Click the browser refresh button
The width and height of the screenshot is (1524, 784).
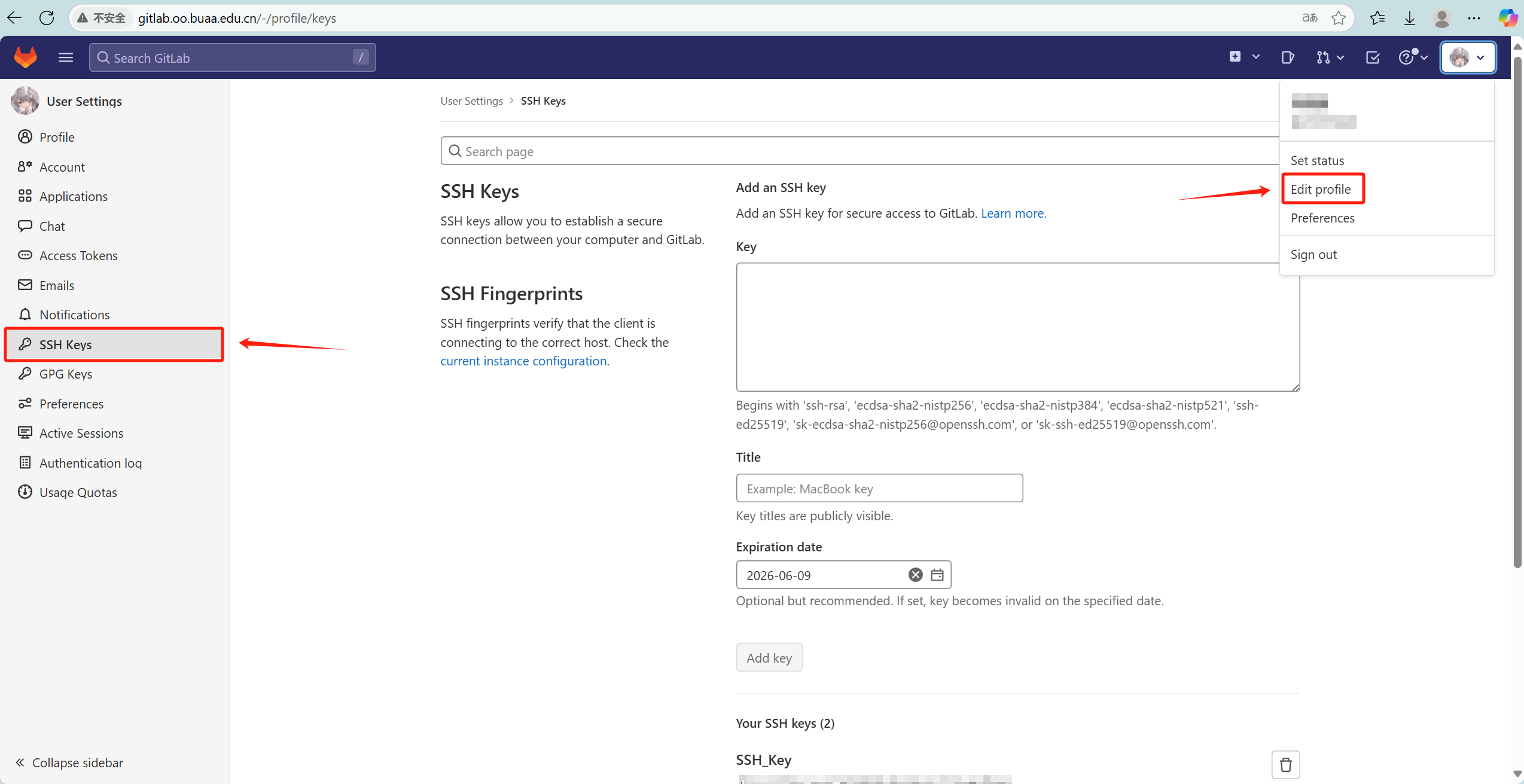[47, 18]
